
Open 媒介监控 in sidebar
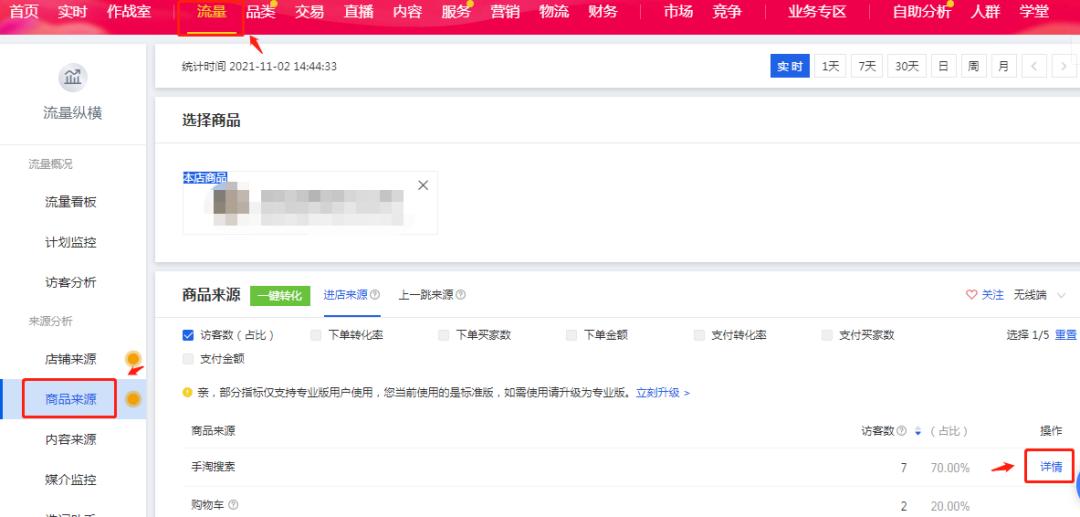pos(71,479)
